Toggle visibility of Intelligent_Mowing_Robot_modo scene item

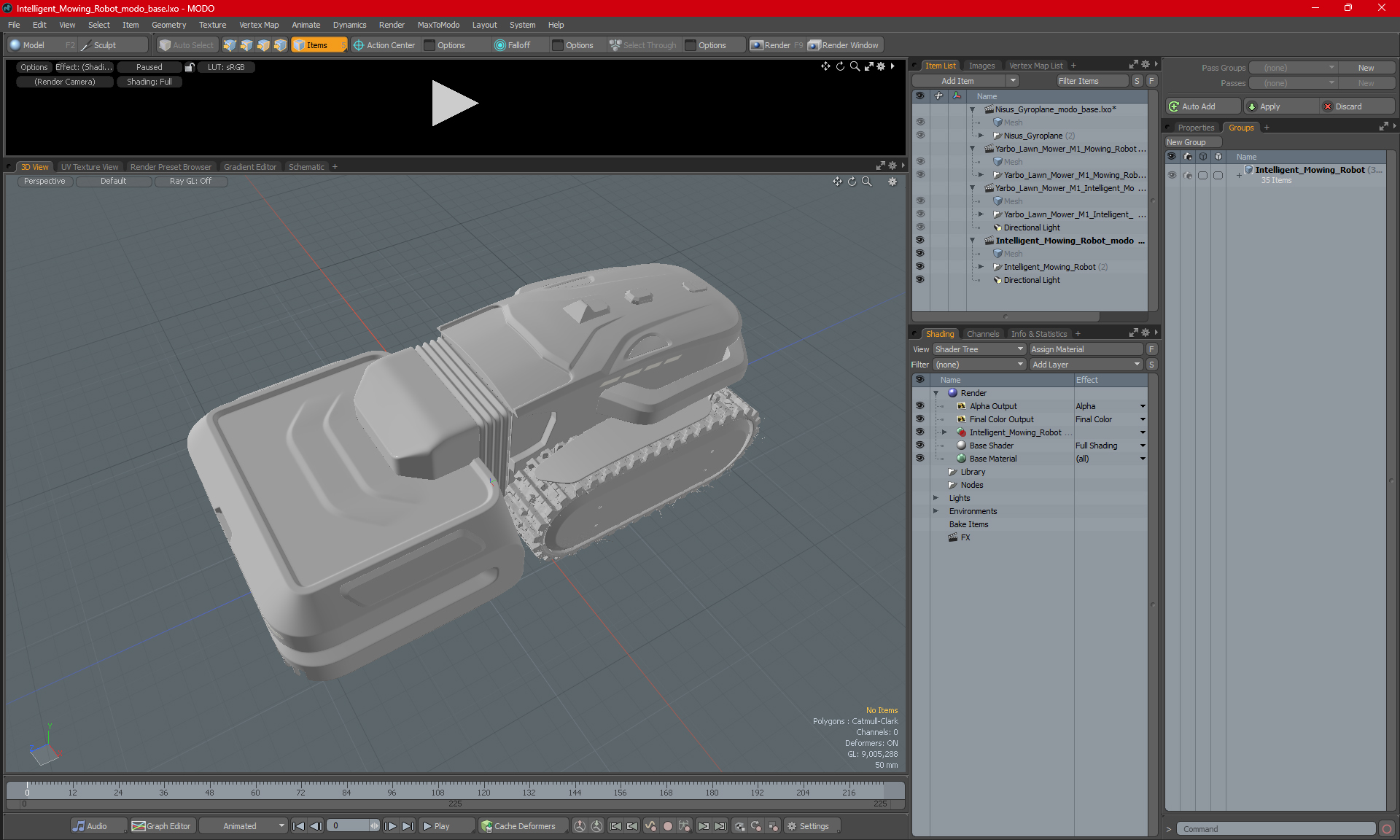point(920,241)
